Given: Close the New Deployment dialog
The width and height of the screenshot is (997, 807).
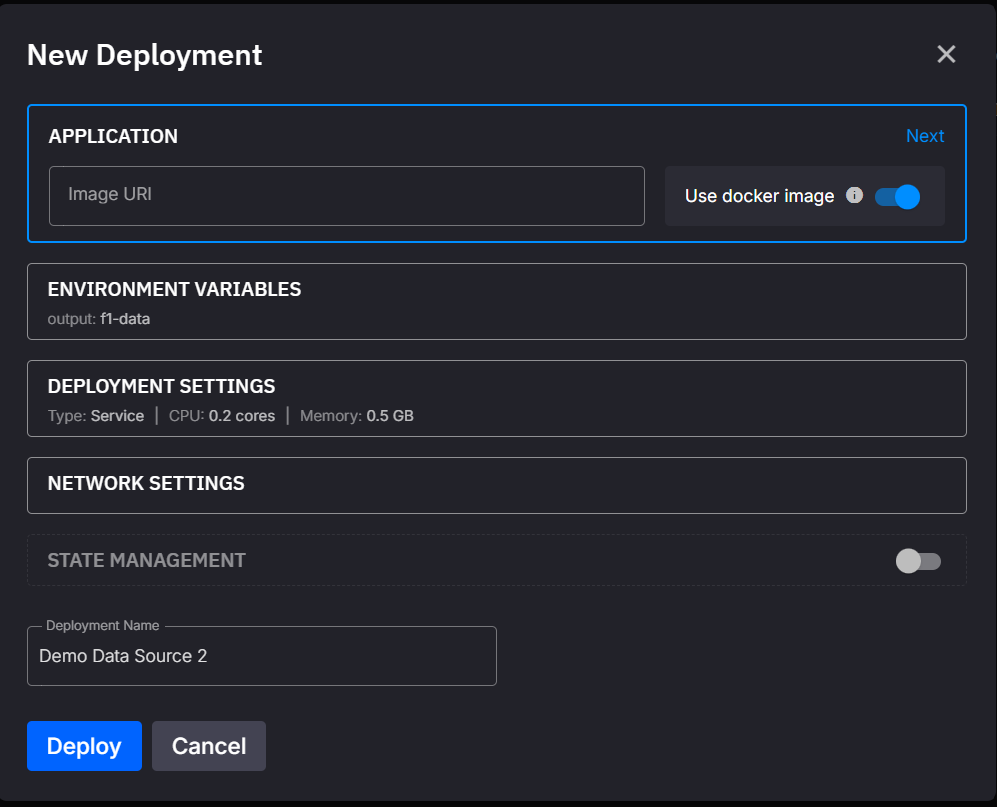Looking at the screenshot, I should click(946, 55).
